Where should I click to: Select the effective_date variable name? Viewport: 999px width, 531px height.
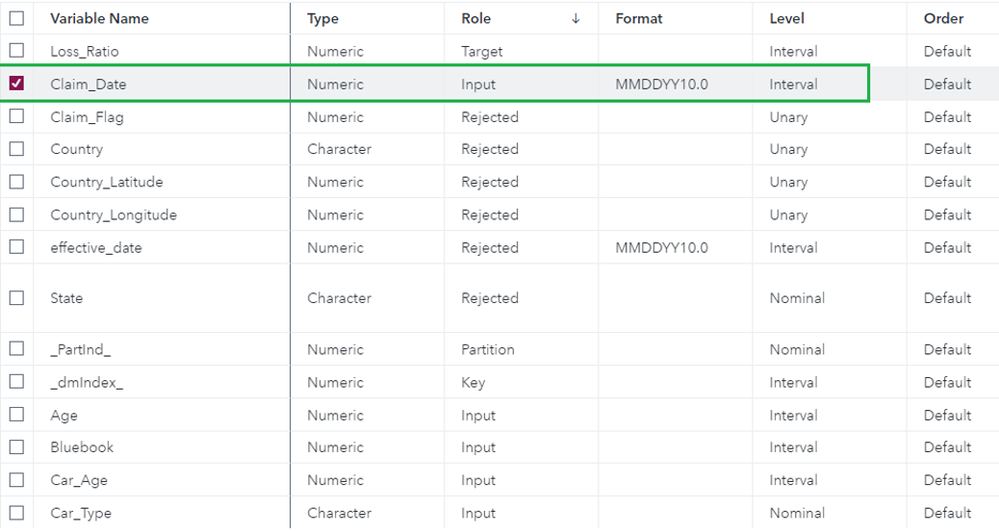96,248
